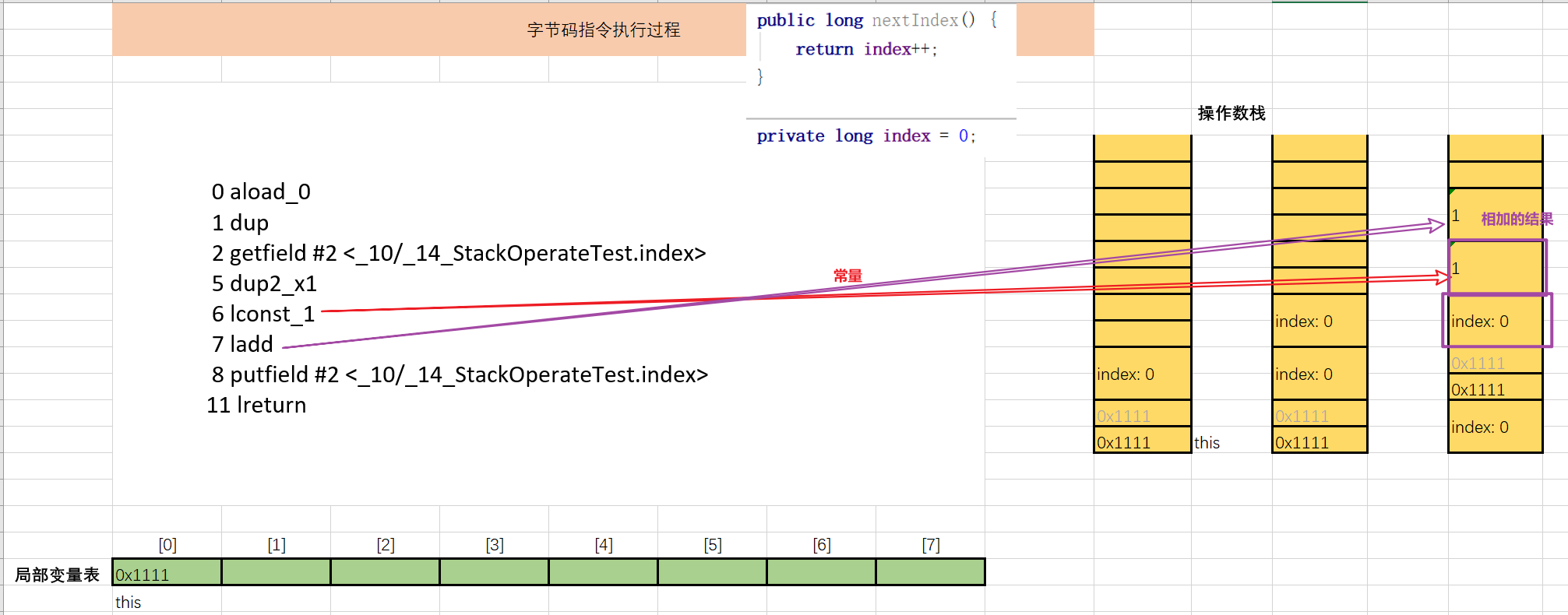Click the [1] slot index label

pos(277,545)
